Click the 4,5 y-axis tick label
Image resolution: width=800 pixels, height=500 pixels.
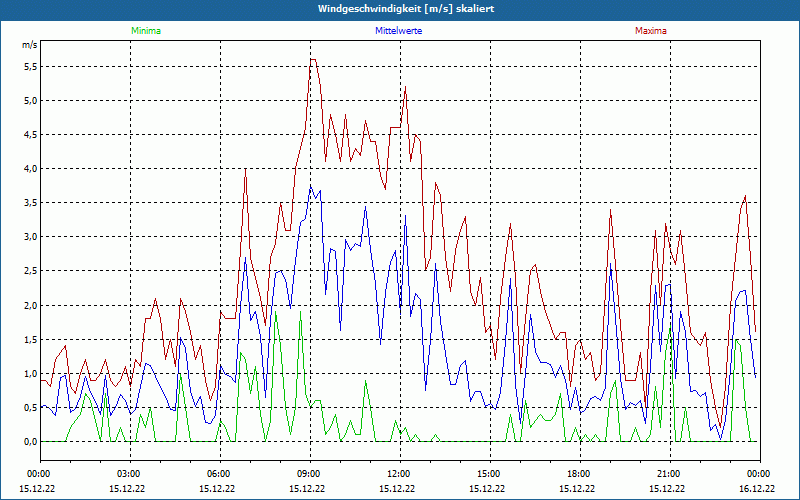click(30, 134)
